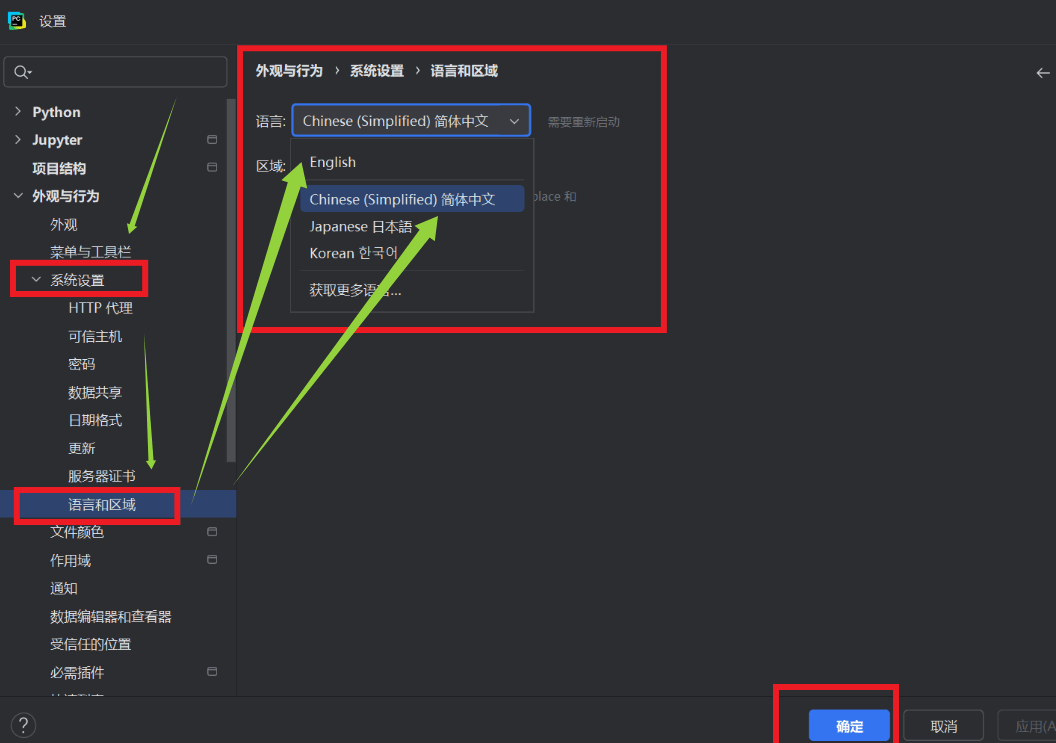1056x743 pixels.
Task: Collapse the 外观与行为 section
Action: point(18,196)
